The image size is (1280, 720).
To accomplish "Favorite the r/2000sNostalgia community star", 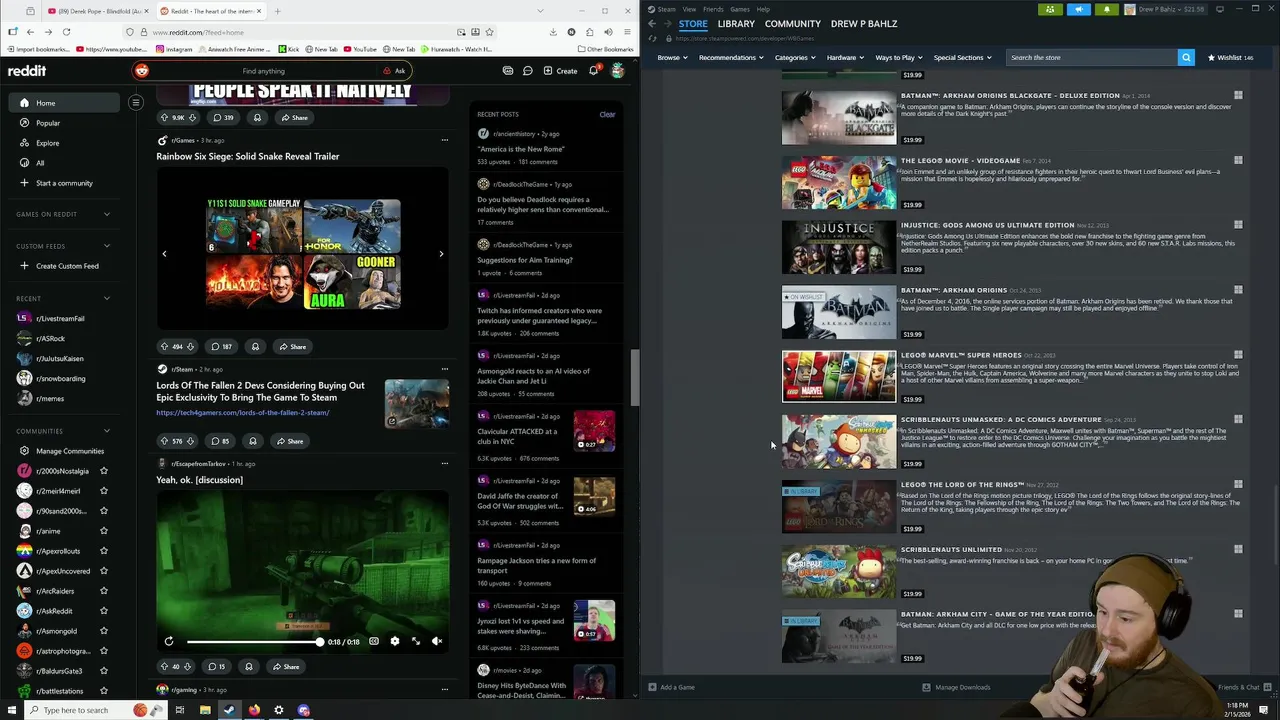I will 104,471.
